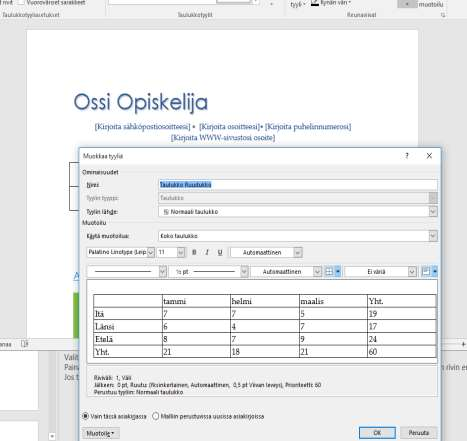
Task: Open the Ei väriä shading dropdown
Action: (412, 272)
